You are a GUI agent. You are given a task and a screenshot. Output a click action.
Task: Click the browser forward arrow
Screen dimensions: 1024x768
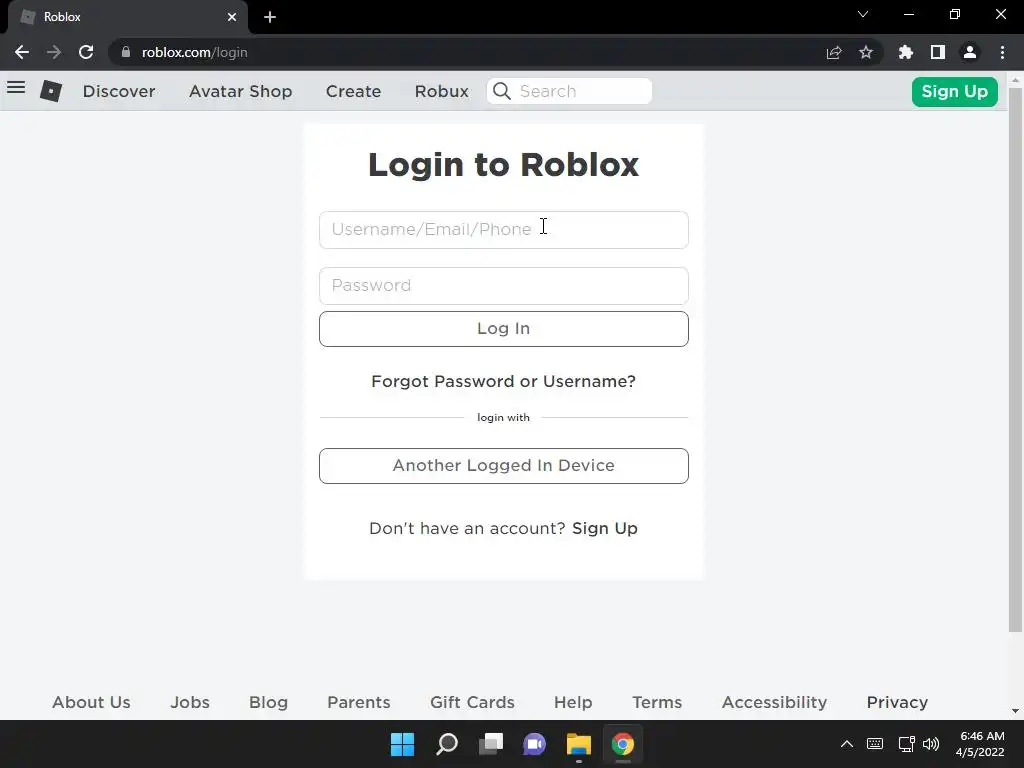(54, 52)
